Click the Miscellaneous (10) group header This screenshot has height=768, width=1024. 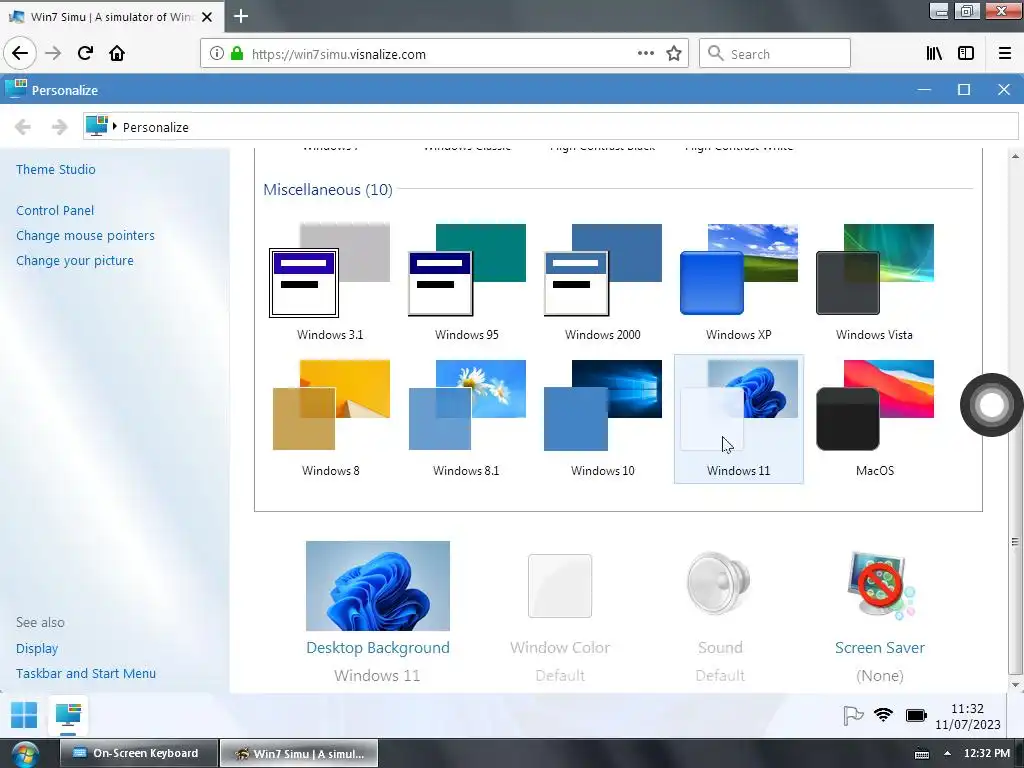[328, 189]
